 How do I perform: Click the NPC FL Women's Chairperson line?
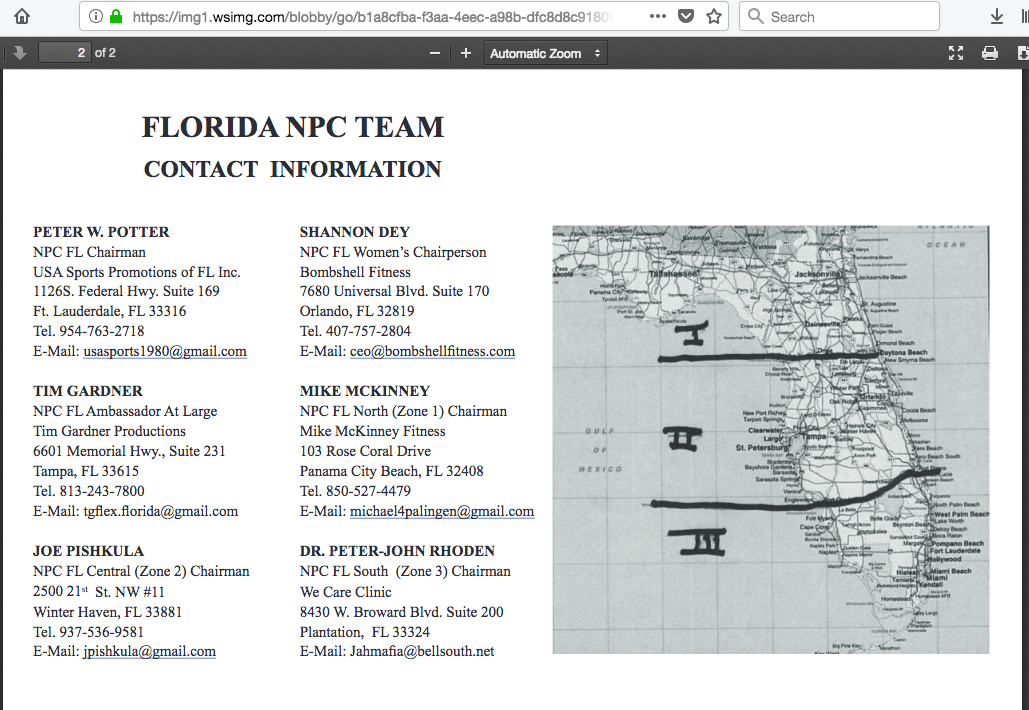[x=393, y=253]
